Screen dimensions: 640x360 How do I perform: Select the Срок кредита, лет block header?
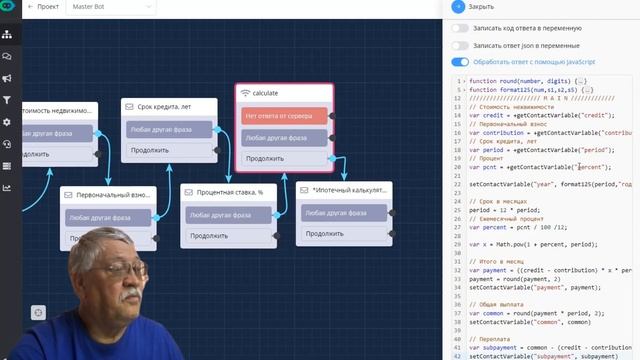[169, 107]
